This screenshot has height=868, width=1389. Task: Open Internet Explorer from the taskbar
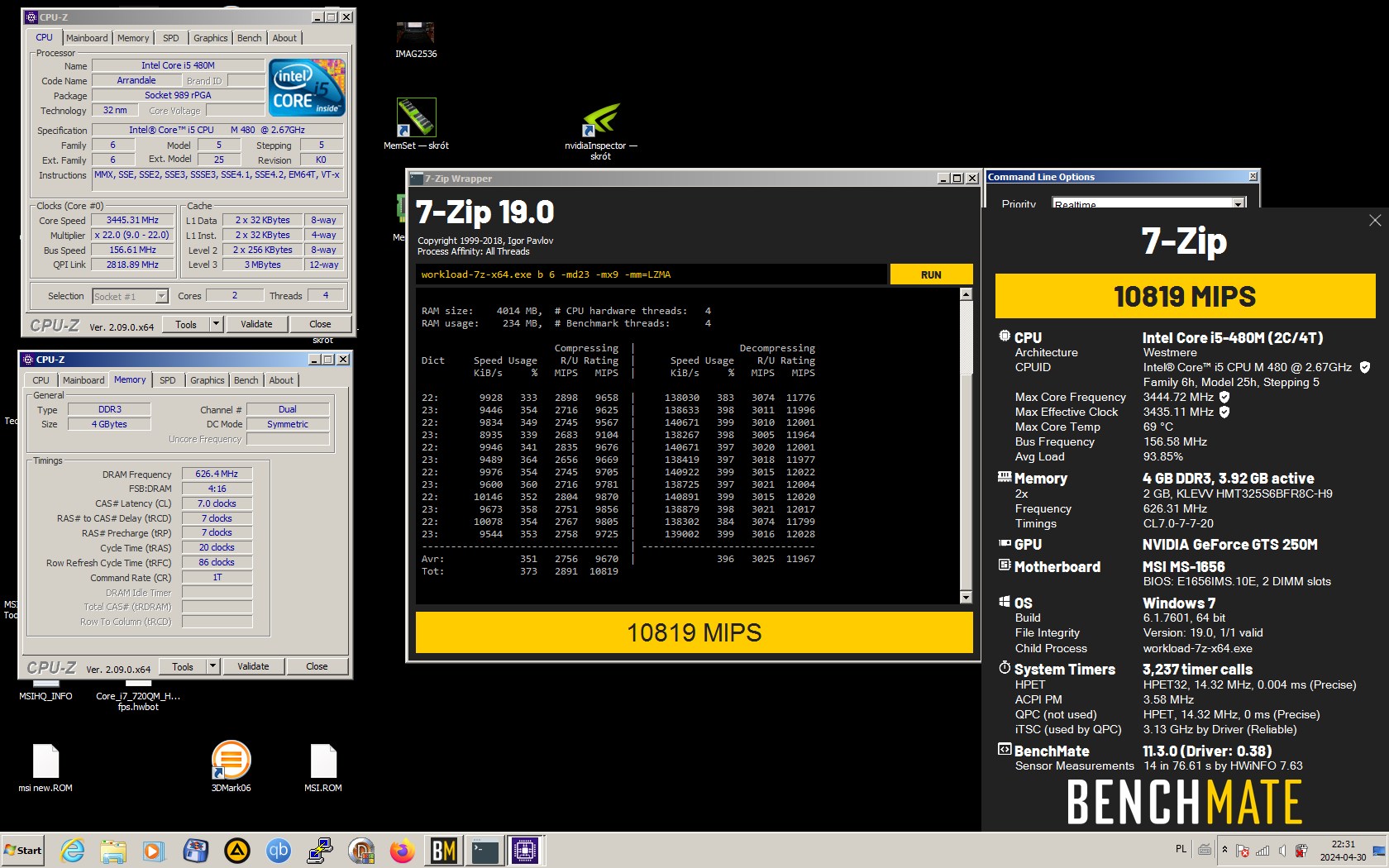tap(73, 850)
